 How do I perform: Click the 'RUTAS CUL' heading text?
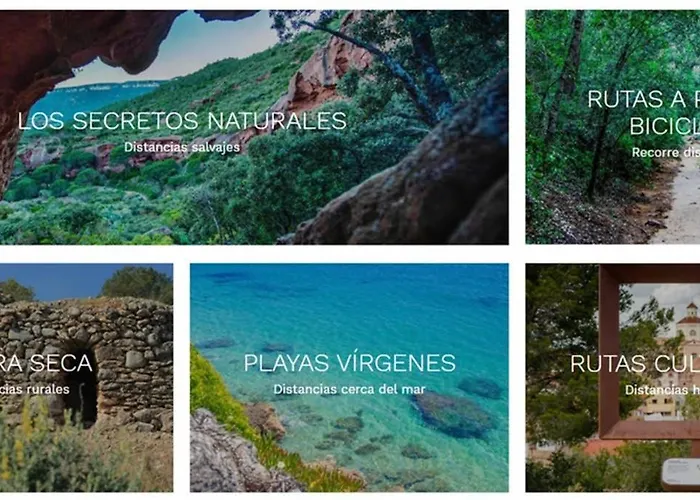click(x=634, y=363)
